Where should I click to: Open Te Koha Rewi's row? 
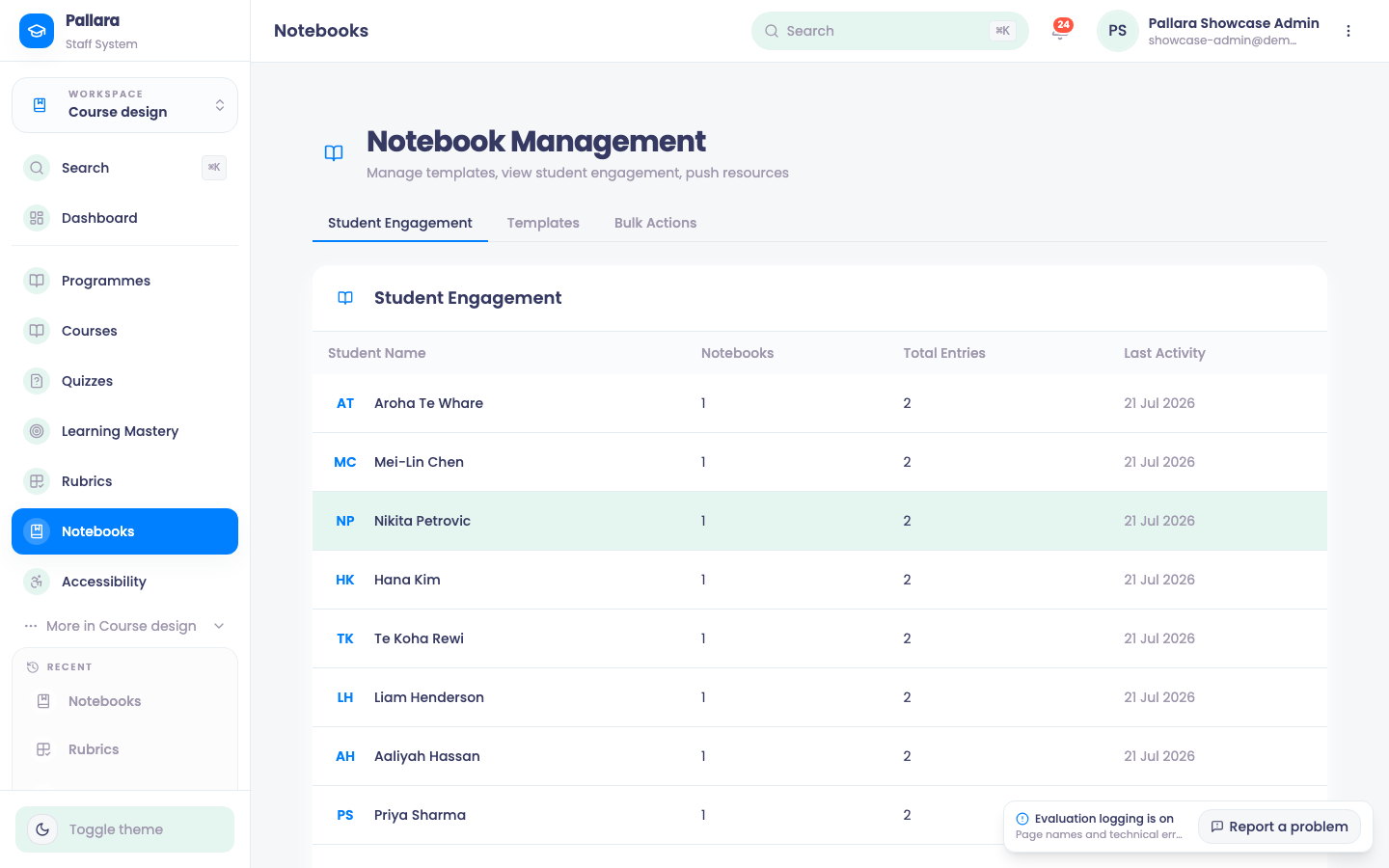click(x=820, y=638)
